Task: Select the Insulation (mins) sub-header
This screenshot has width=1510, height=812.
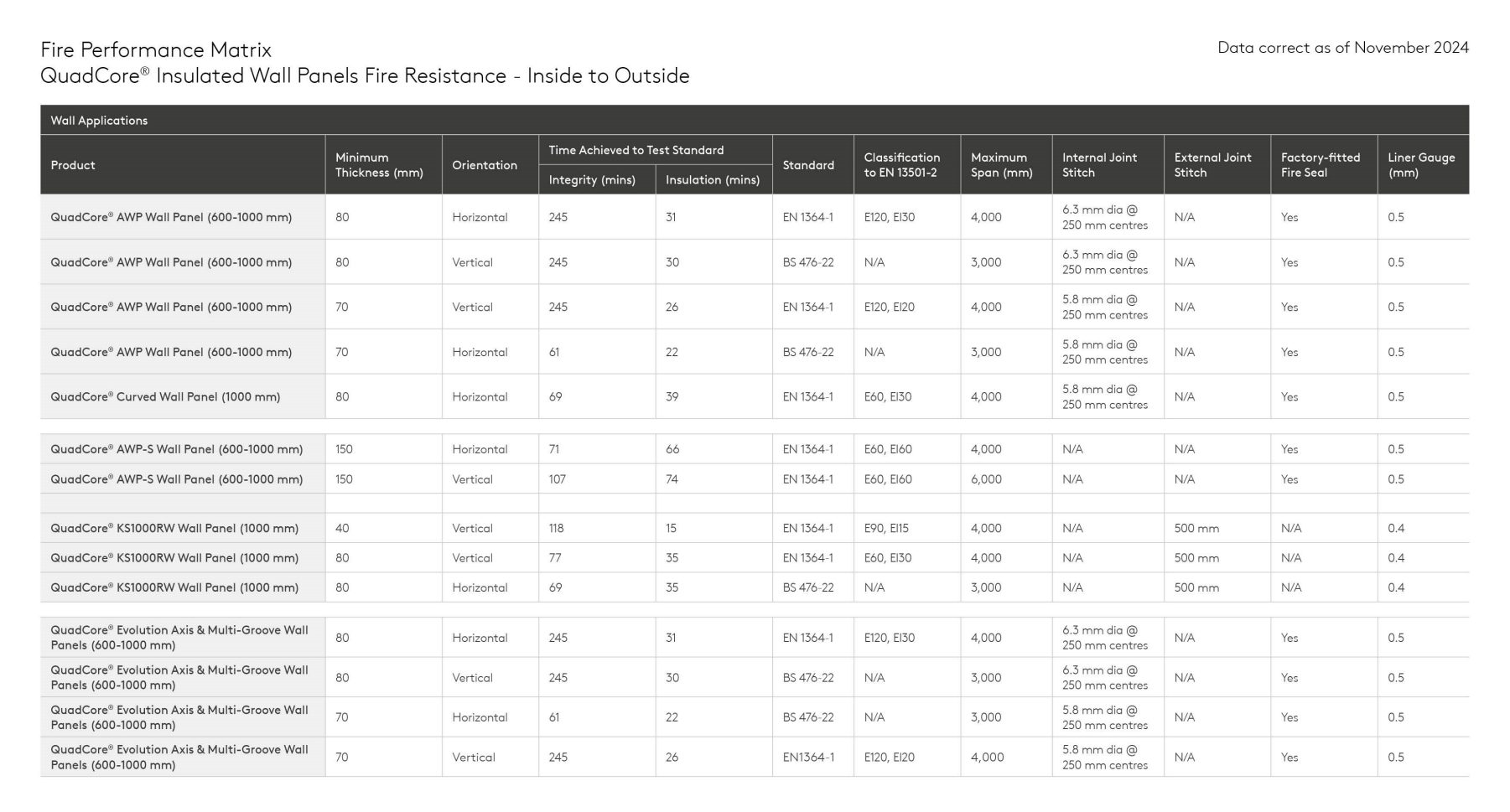Action: [712, 180]
